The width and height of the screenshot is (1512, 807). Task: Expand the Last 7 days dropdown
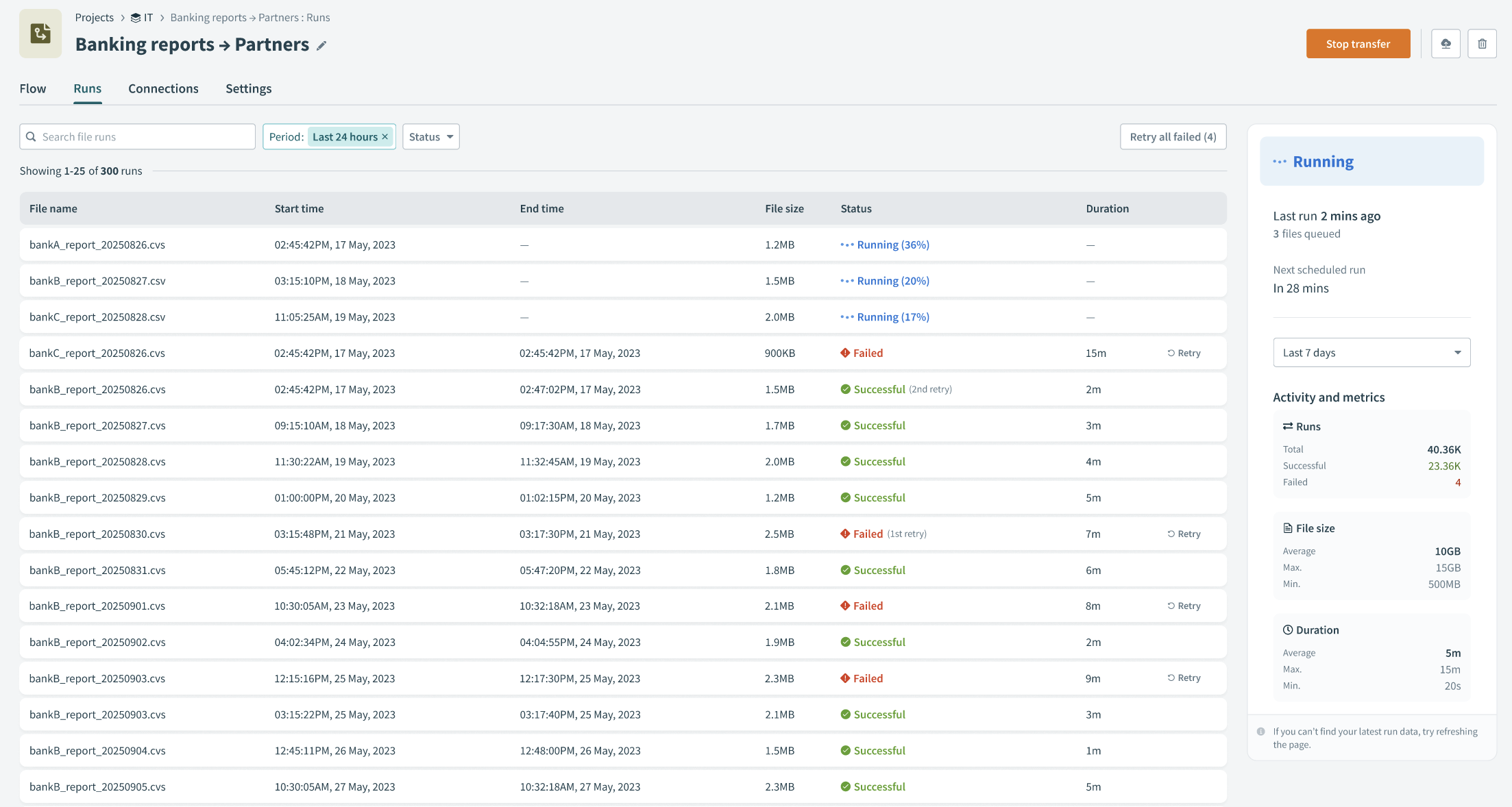(1371, 353)
